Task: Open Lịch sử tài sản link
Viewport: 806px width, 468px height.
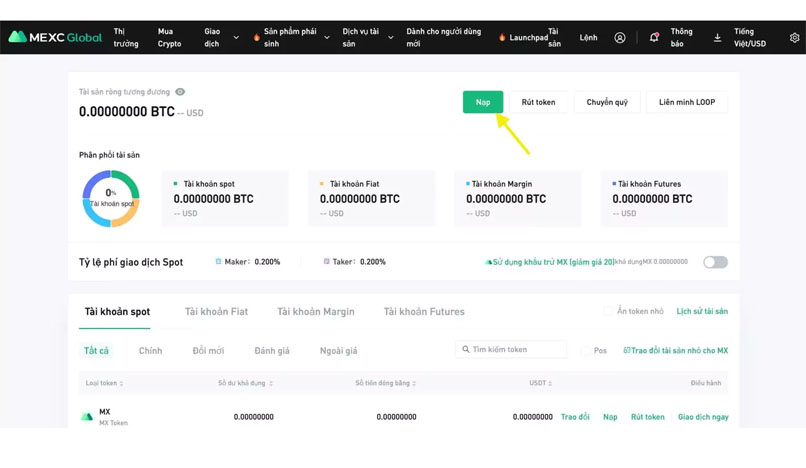Action: (x=702, y=311)
